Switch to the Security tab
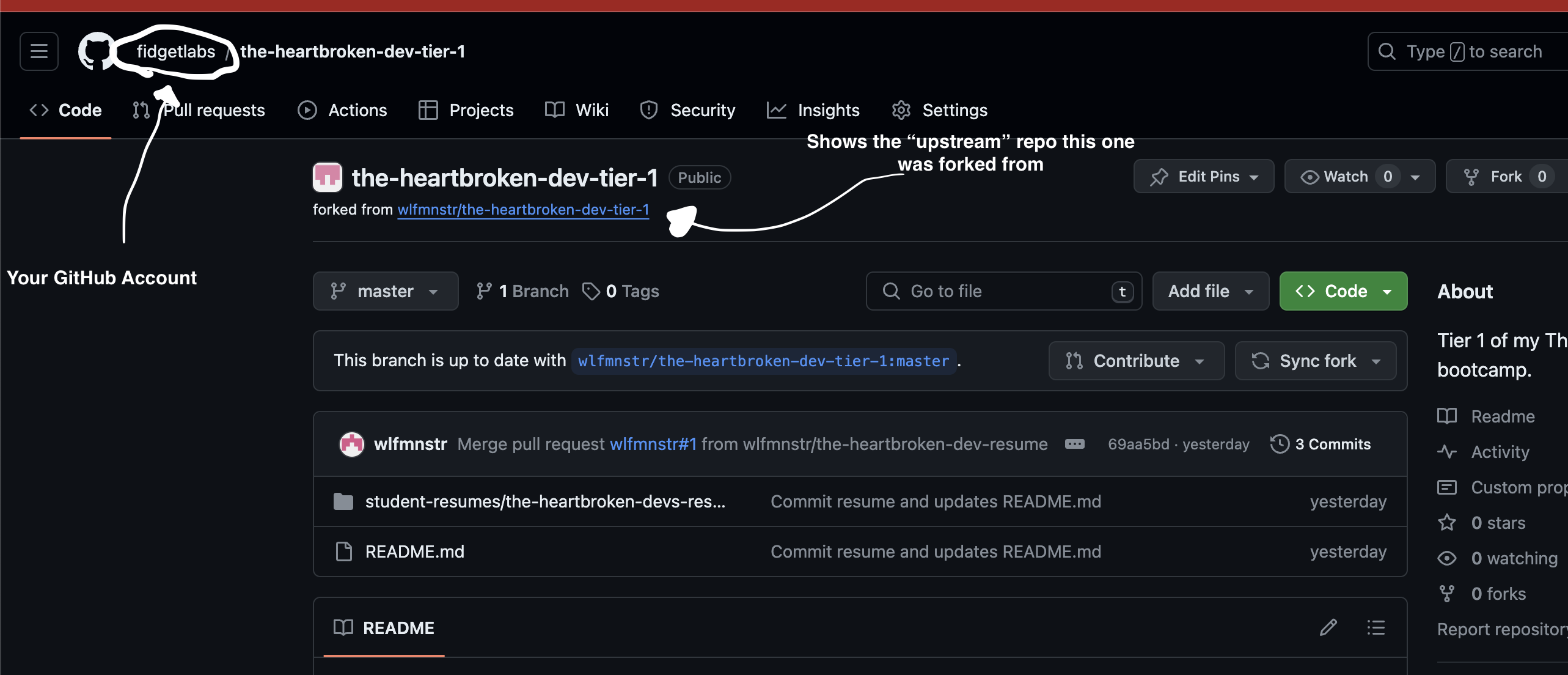1568x675 pixels. click(687, 110)
